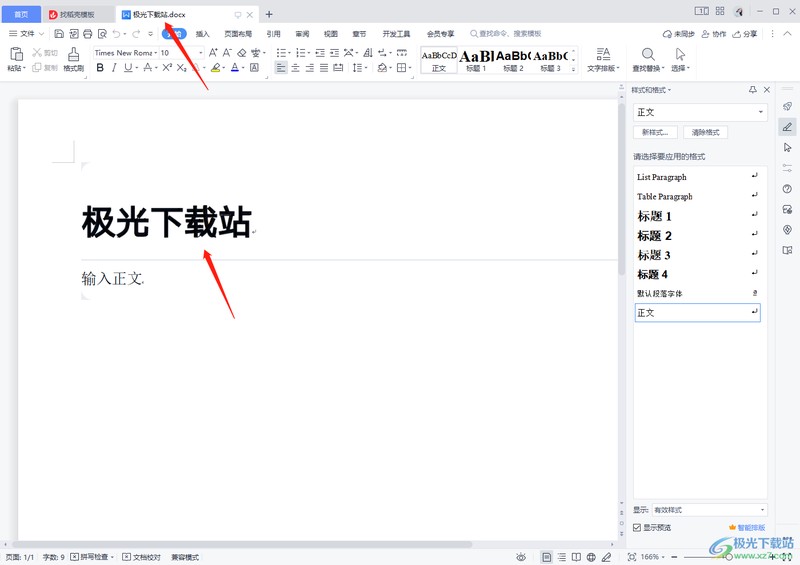
Task: Toggle Underline formatting
Action: (128, 67)
